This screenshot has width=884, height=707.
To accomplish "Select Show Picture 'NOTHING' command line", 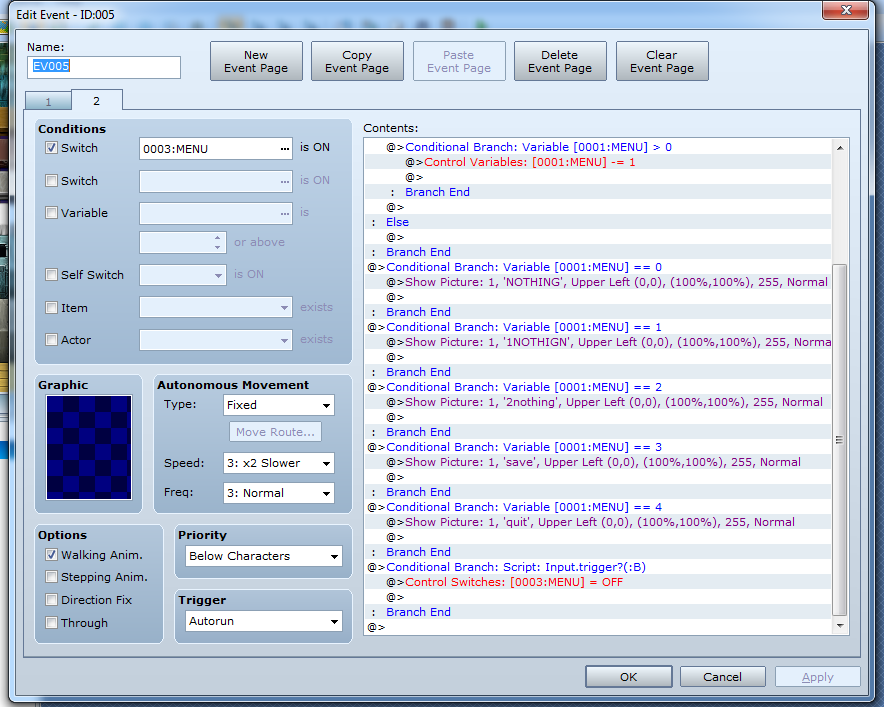I will point(598,282).
